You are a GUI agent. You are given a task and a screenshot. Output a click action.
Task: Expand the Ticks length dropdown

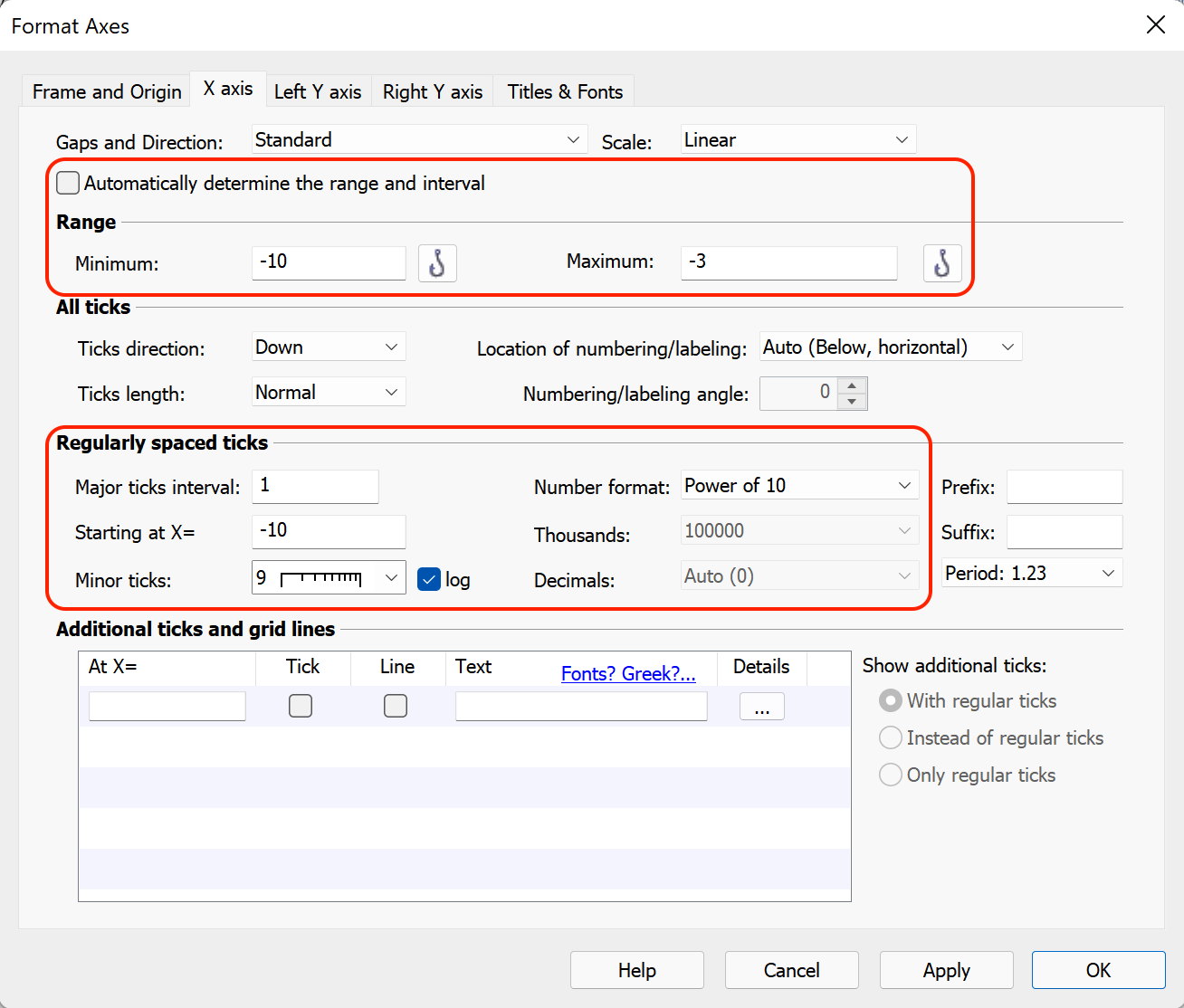[329, 392]
